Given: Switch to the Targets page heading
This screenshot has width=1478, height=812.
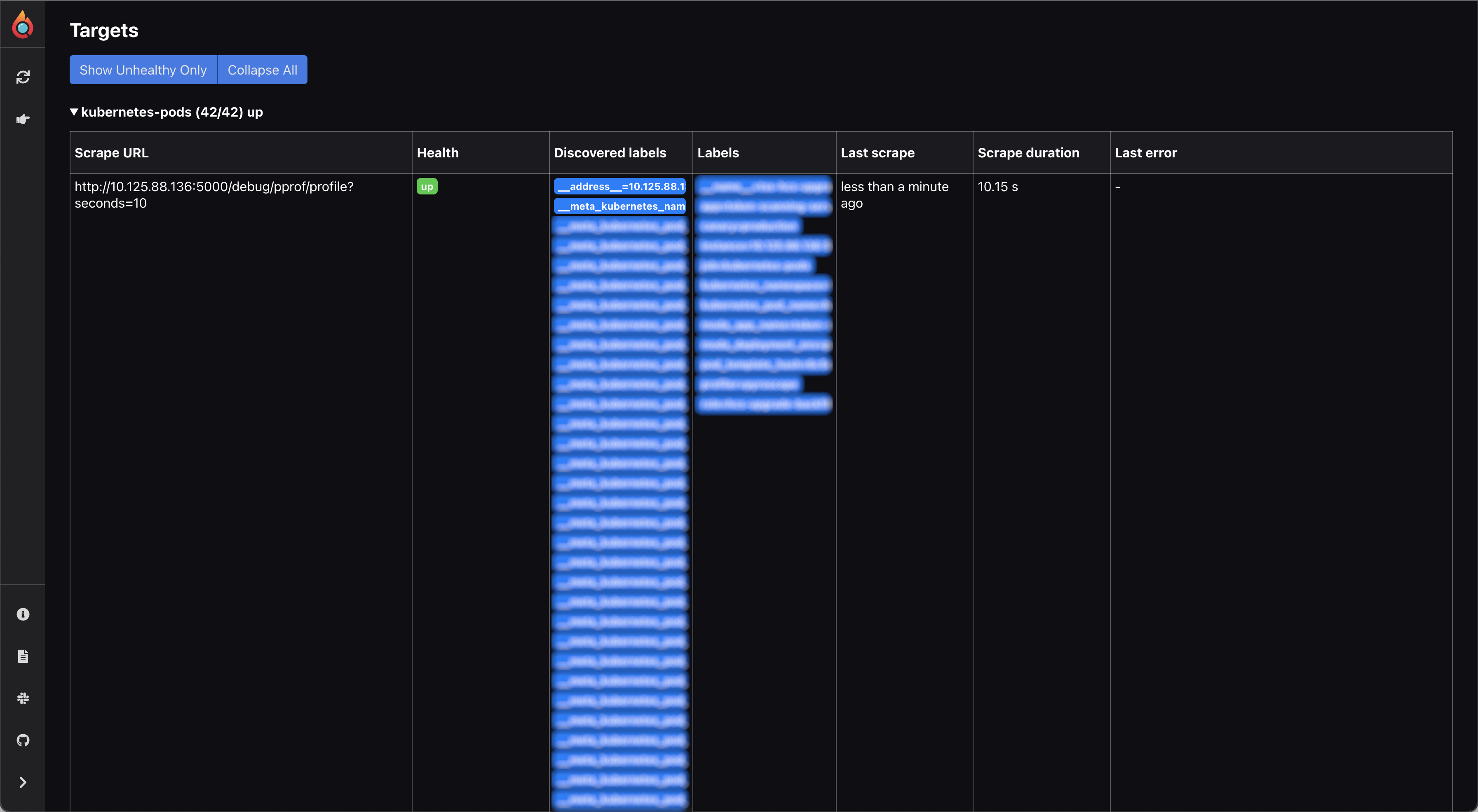Looking at the screenshot, I should coord(104,30).
